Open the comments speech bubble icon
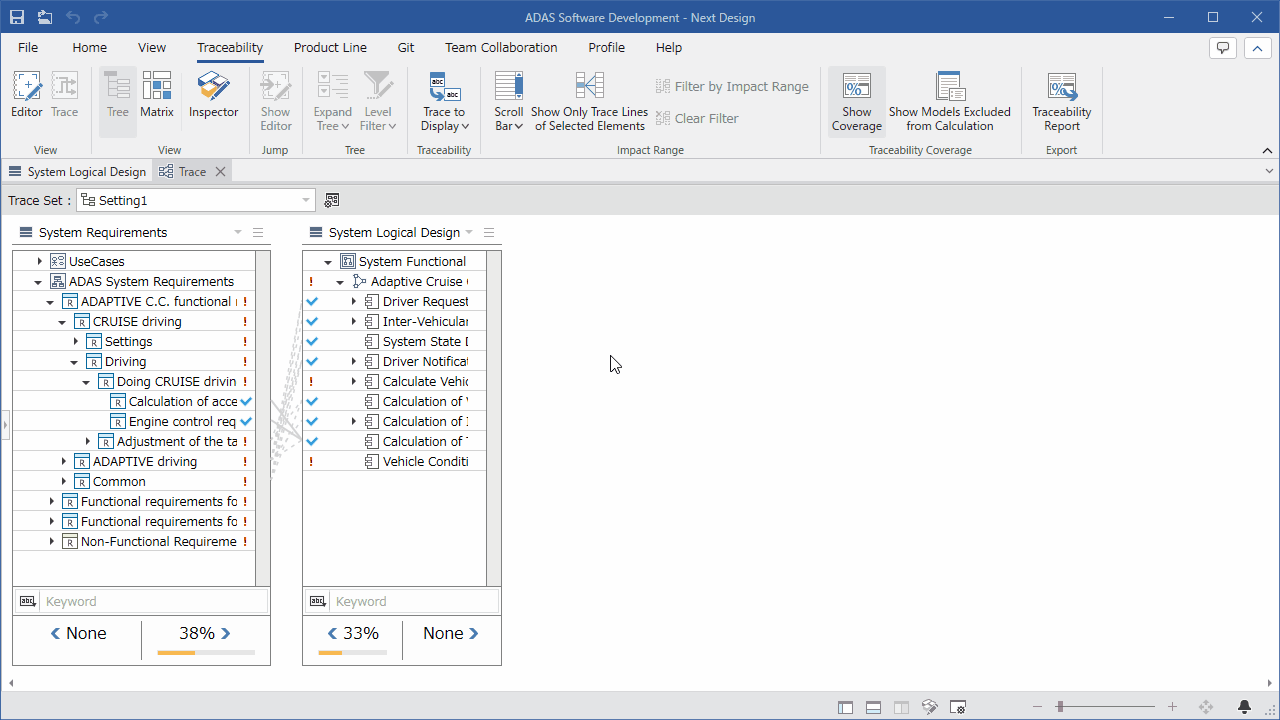 click(1222, 48)
